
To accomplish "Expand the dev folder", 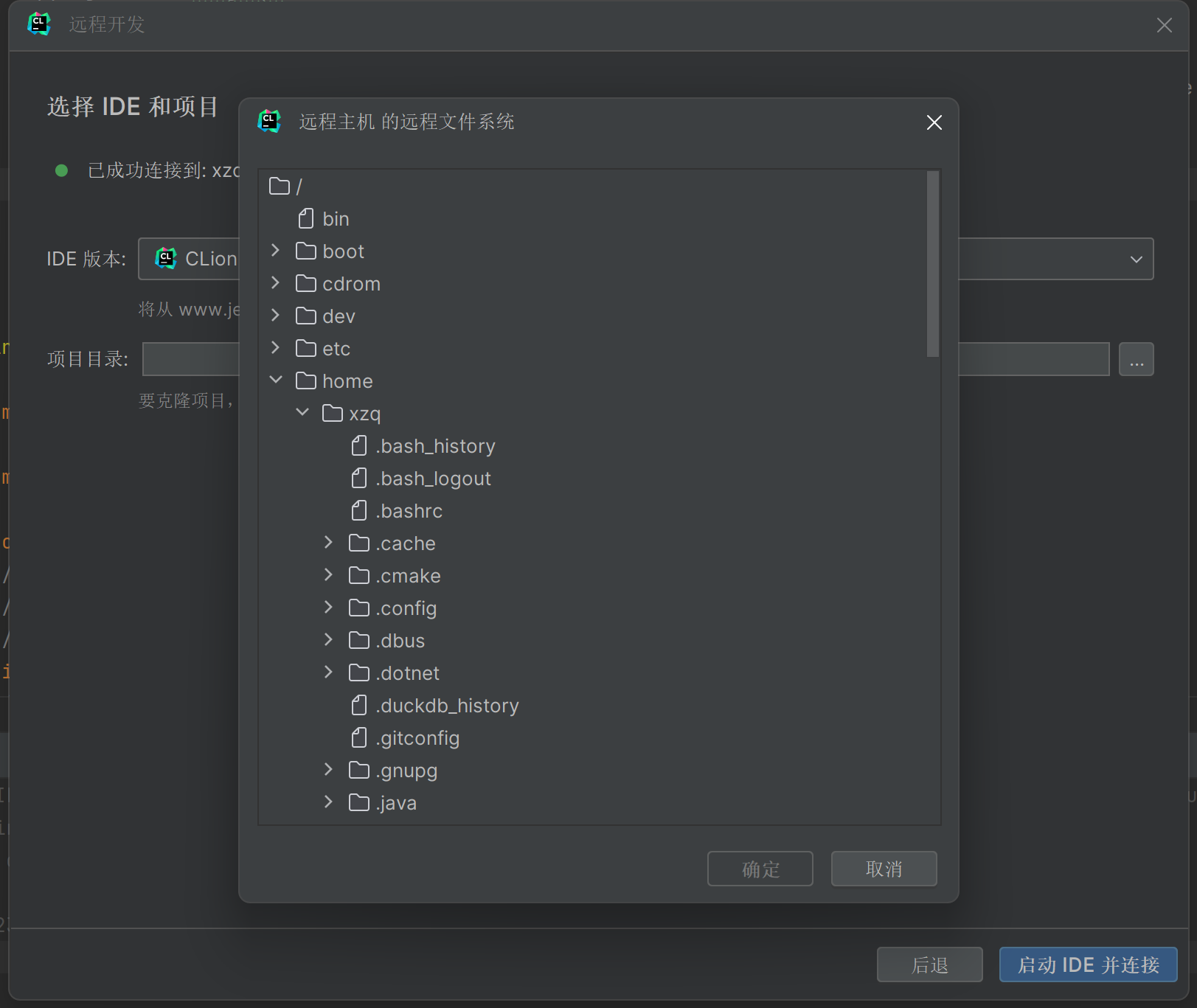I will (x=275, y=316).
